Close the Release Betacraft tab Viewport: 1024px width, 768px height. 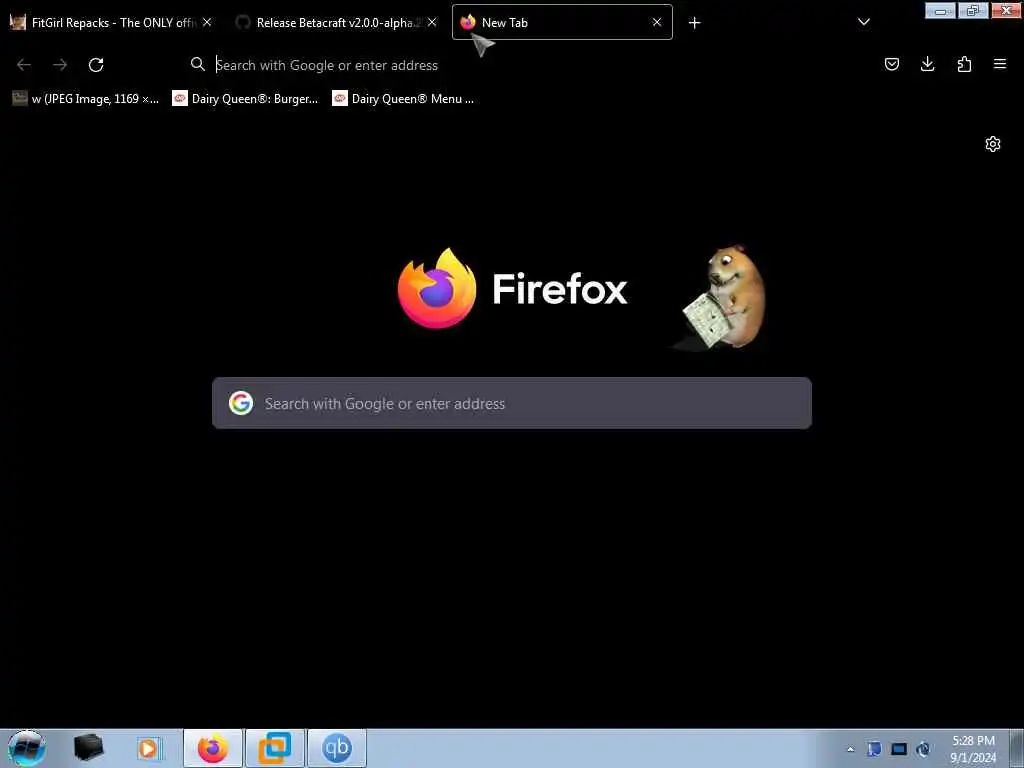tap(432, 22)
